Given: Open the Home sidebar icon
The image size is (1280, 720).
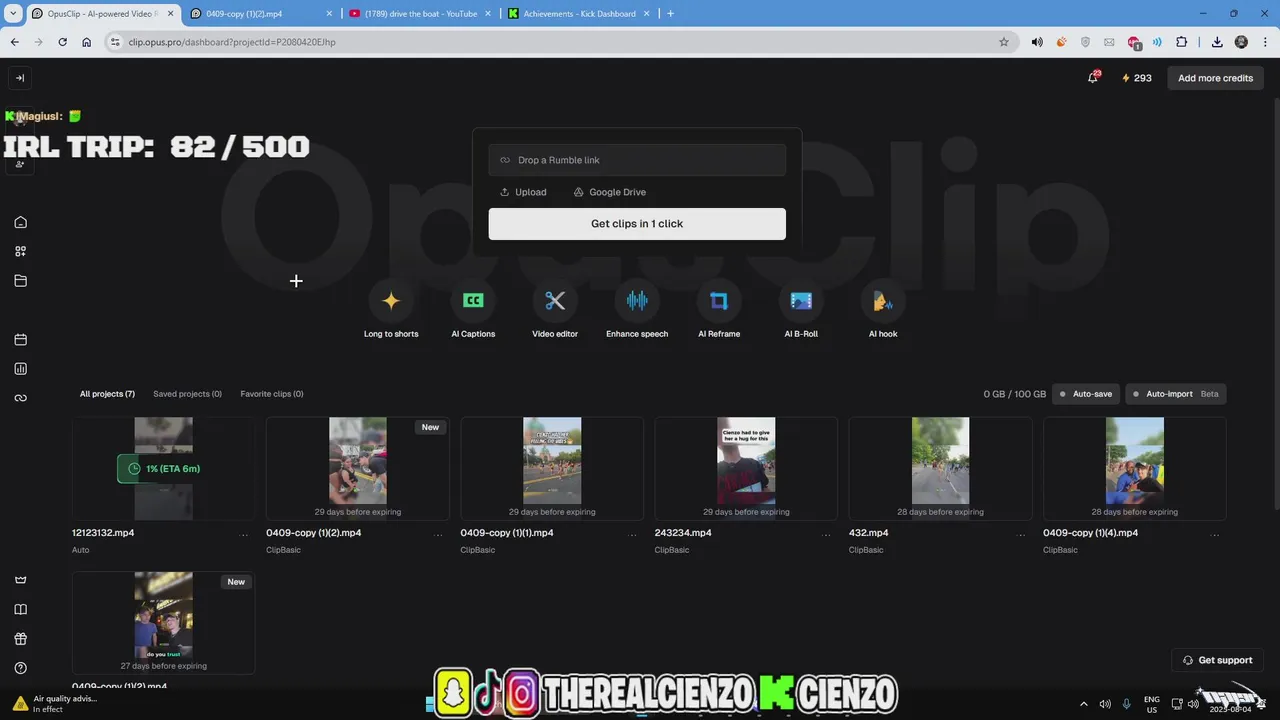Looking at the screenshot, I should click(x=20, y=222).
